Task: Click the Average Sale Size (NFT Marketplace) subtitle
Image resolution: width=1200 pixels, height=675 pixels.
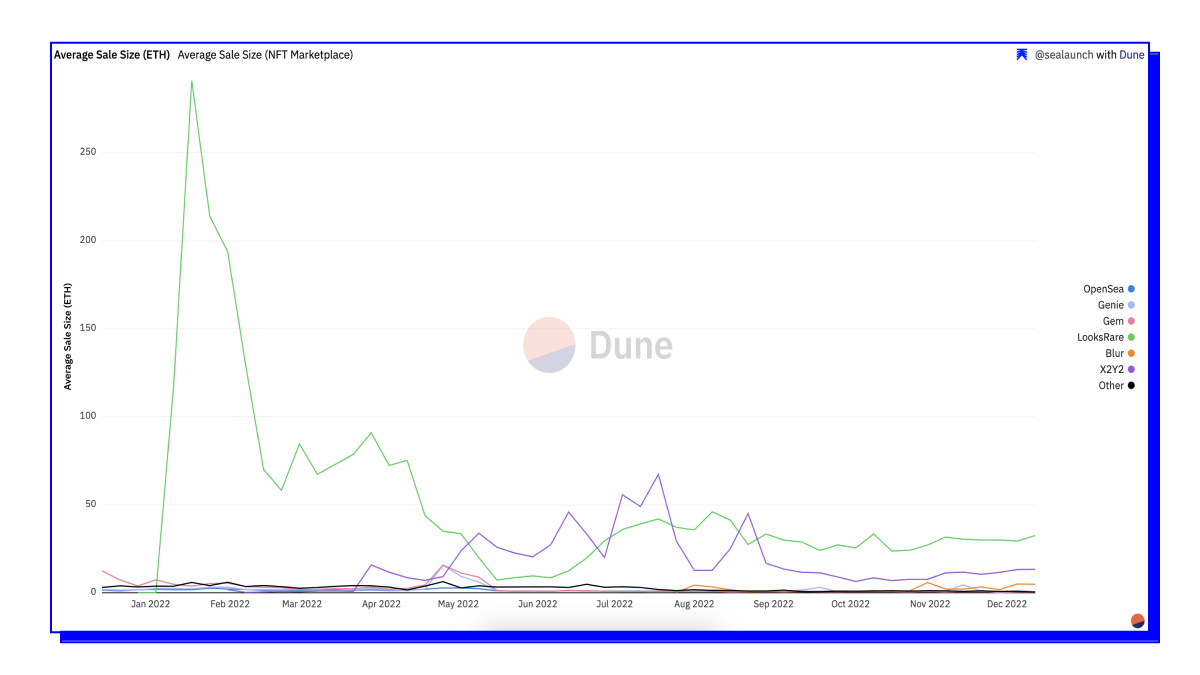Action: coord(265,55)
